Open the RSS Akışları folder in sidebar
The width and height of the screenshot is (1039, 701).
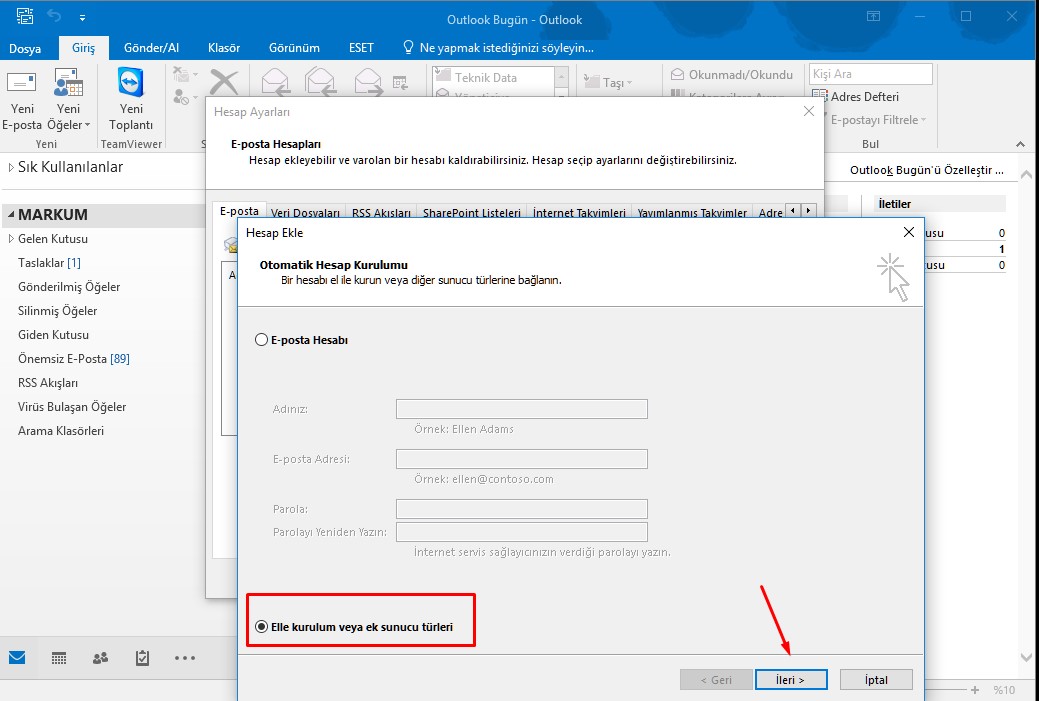[x=48, y=383]
